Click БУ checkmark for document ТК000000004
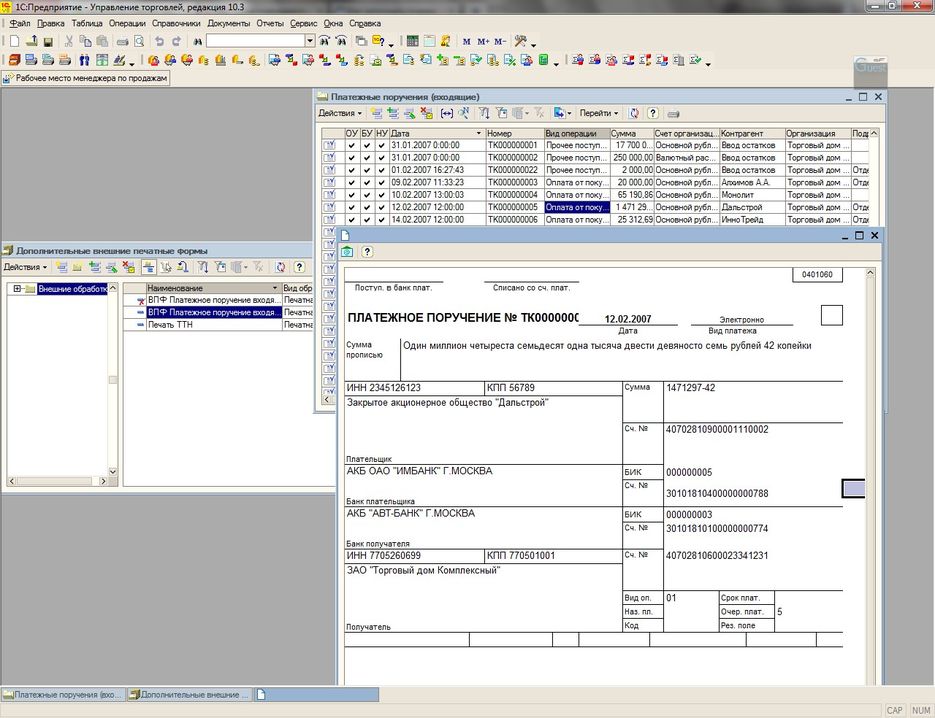Screen dimensions: 935x718 (367, 196)
